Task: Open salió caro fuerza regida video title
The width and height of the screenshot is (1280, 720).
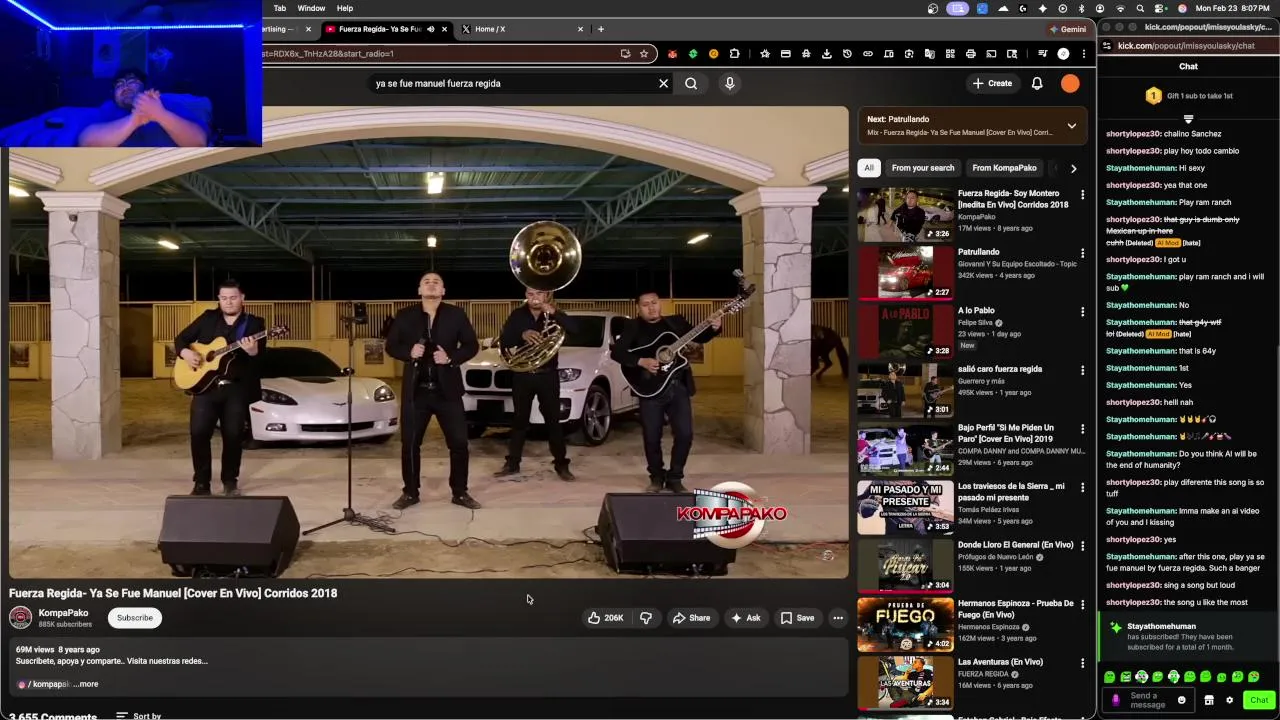Action: pos(1000,369)
